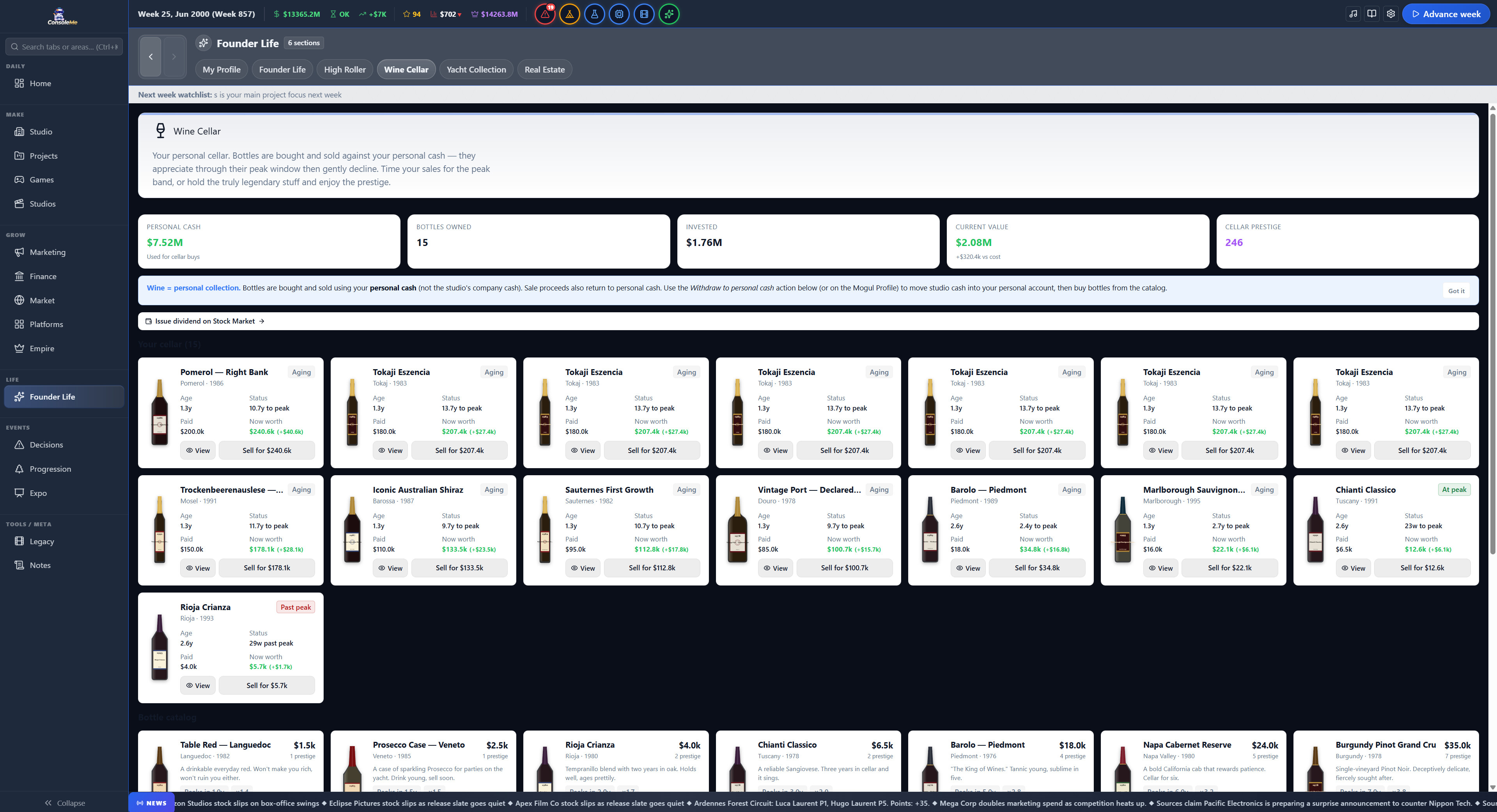Image resolution: width=1497 pixels, height=812 pixels.
Task: Click the Pomerol Right Bank bottle image
Action: click(160, 412)
